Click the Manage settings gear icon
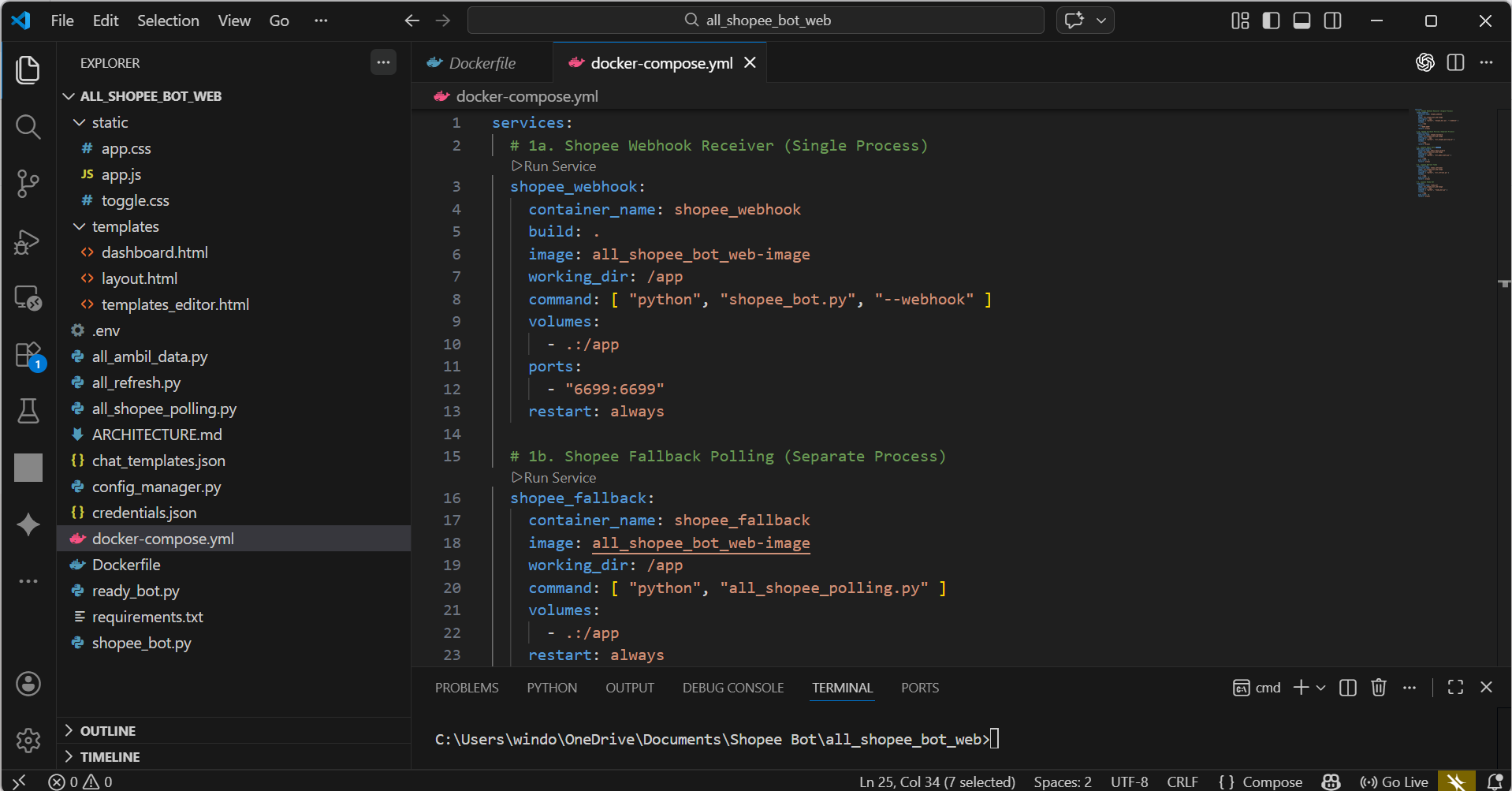 28,740
